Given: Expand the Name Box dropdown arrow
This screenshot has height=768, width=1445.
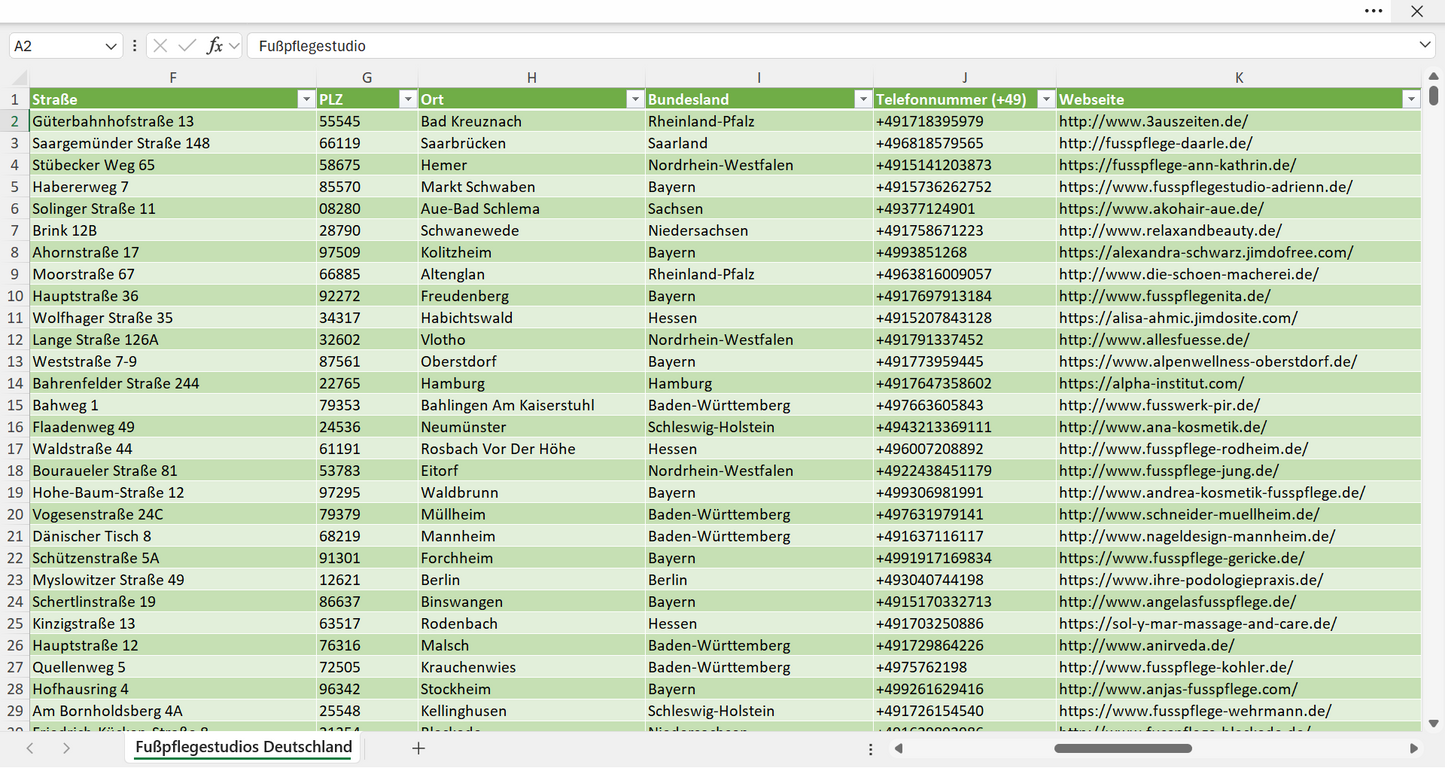Looking at the screenshot, I should (x=111, y=46).
